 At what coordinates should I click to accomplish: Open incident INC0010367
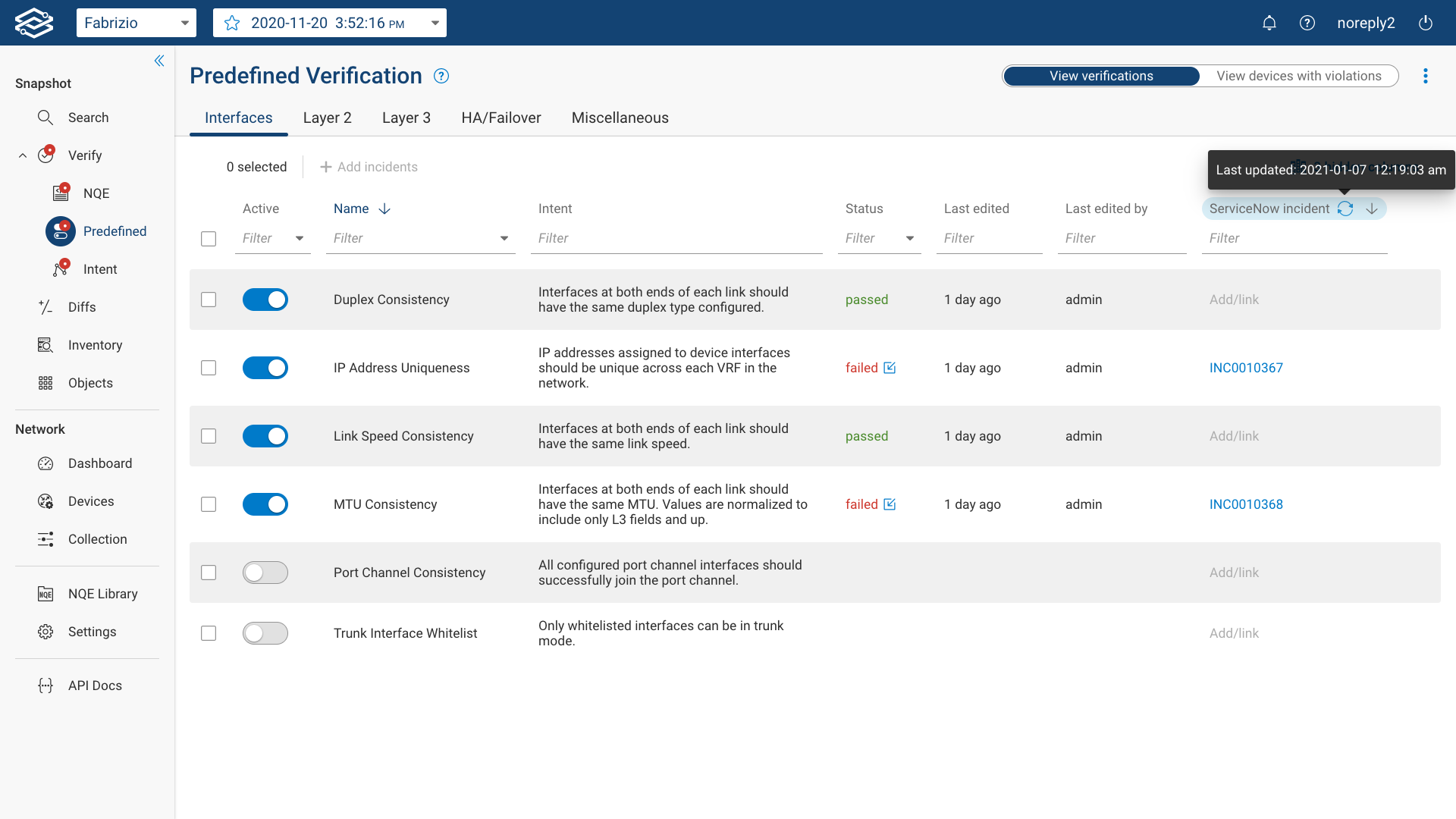coord(1246,368)
